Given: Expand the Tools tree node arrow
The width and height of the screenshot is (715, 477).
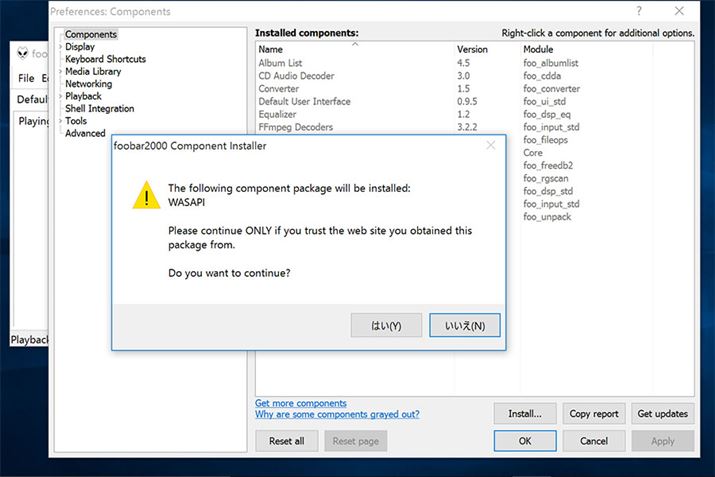Looking at the screenshot, I should (60, 120).
